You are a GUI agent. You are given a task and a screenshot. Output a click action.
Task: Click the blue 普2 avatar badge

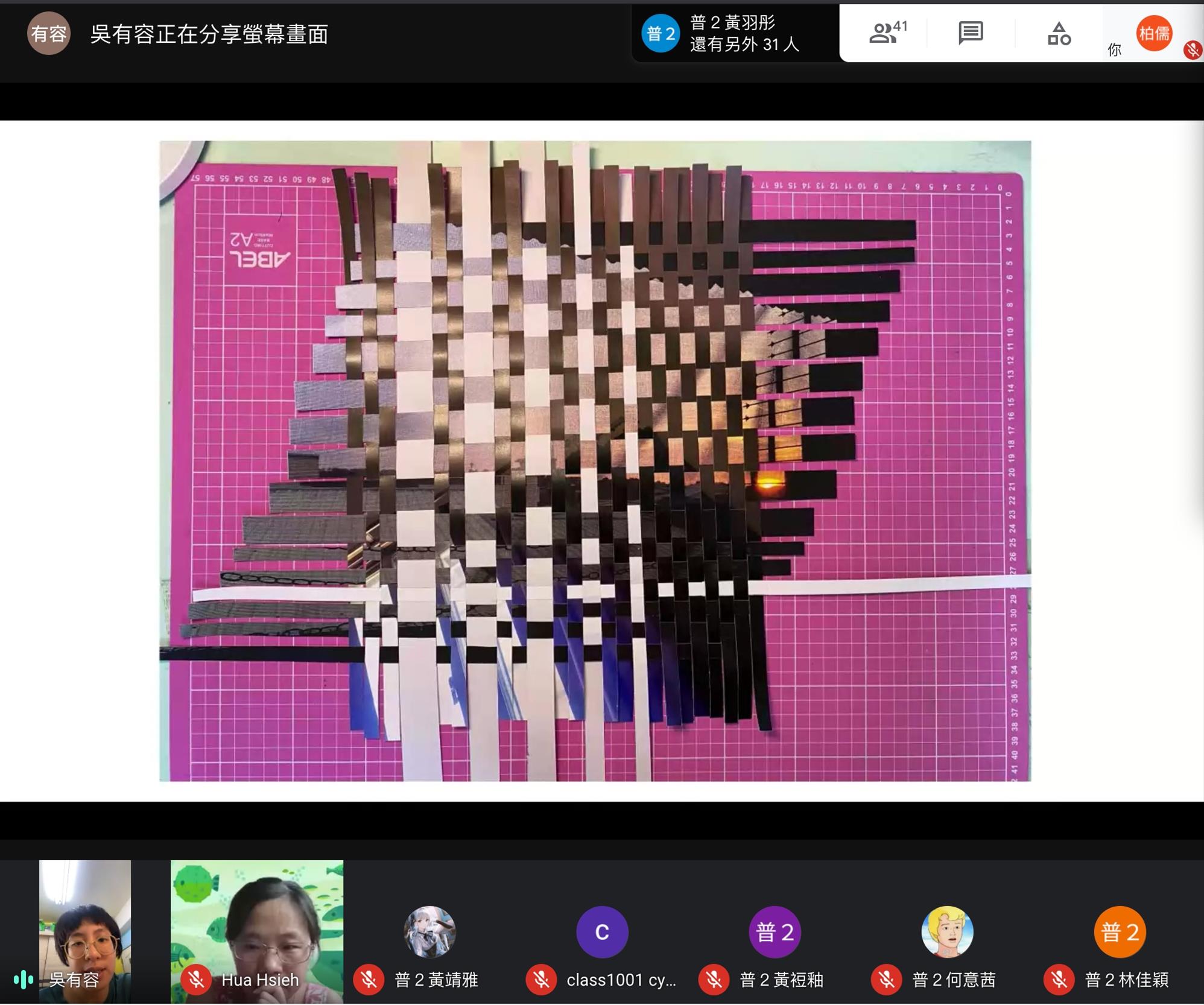coord(661,34)
